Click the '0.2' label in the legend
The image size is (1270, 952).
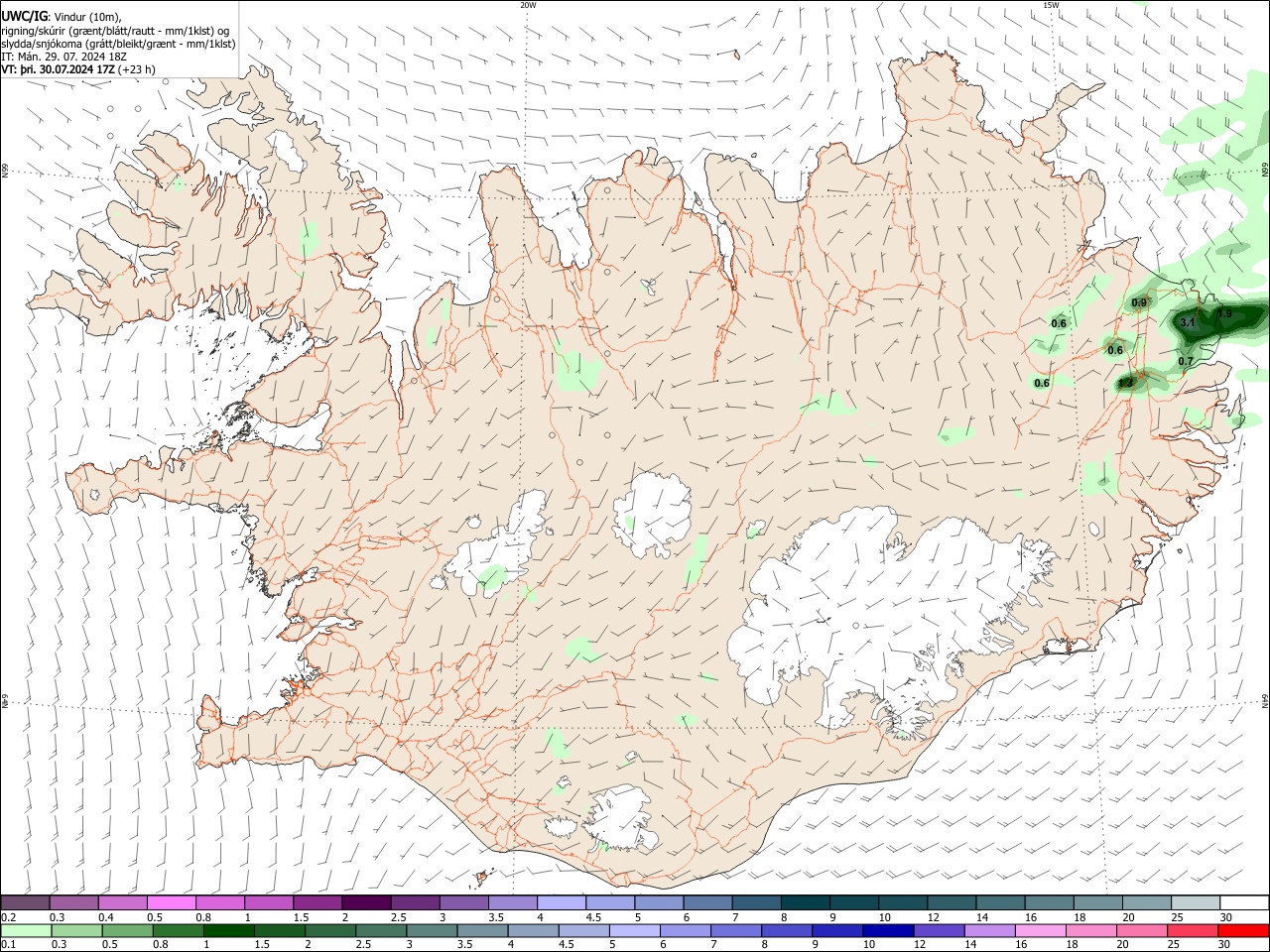(x=9, y=918)
